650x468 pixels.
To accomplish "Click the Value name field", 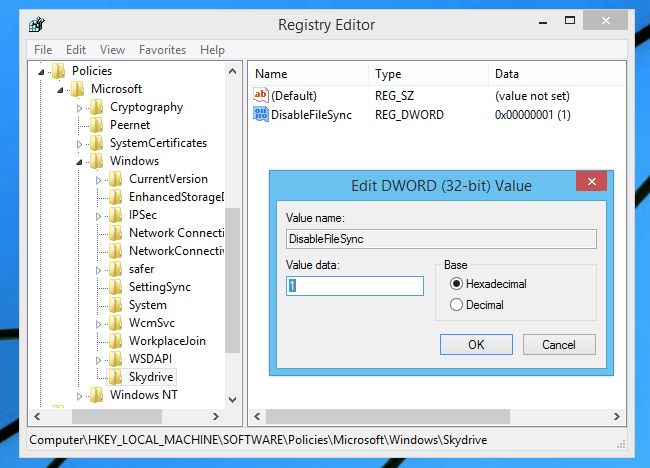I will tap(441, 239).
